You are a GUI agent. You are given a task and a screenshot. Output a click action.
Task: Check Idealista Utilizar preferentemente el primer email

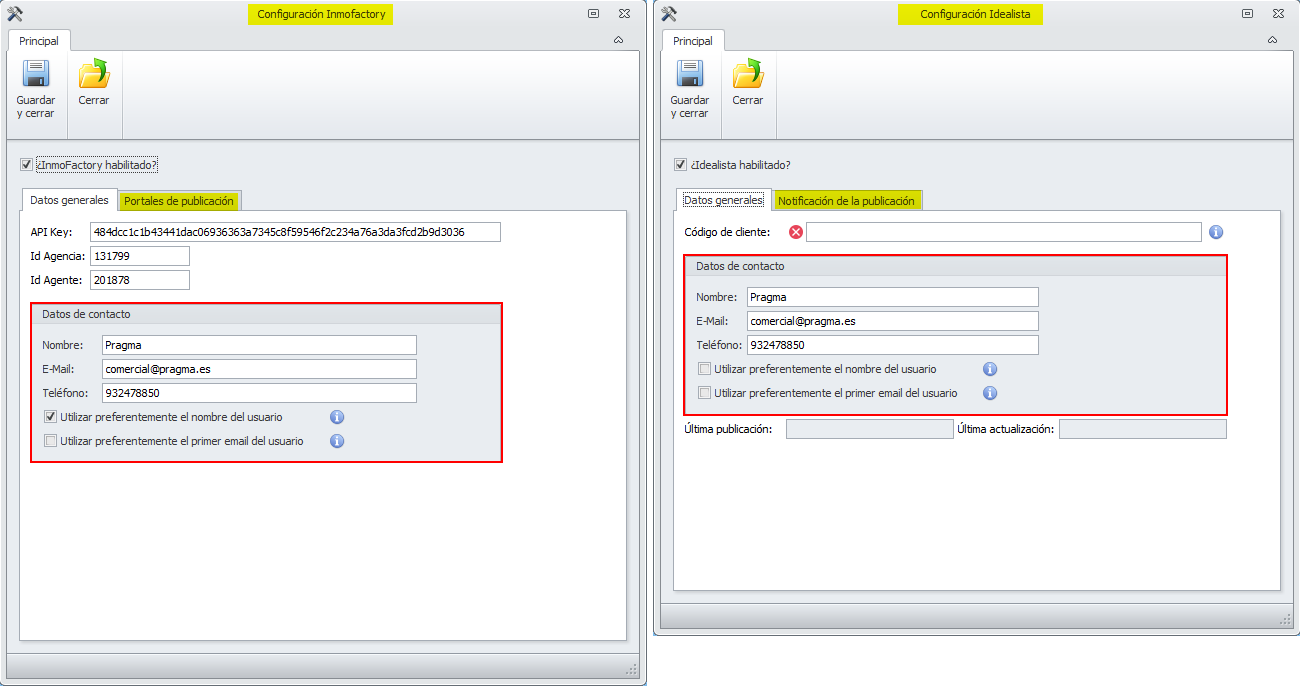tap(705, 393)
